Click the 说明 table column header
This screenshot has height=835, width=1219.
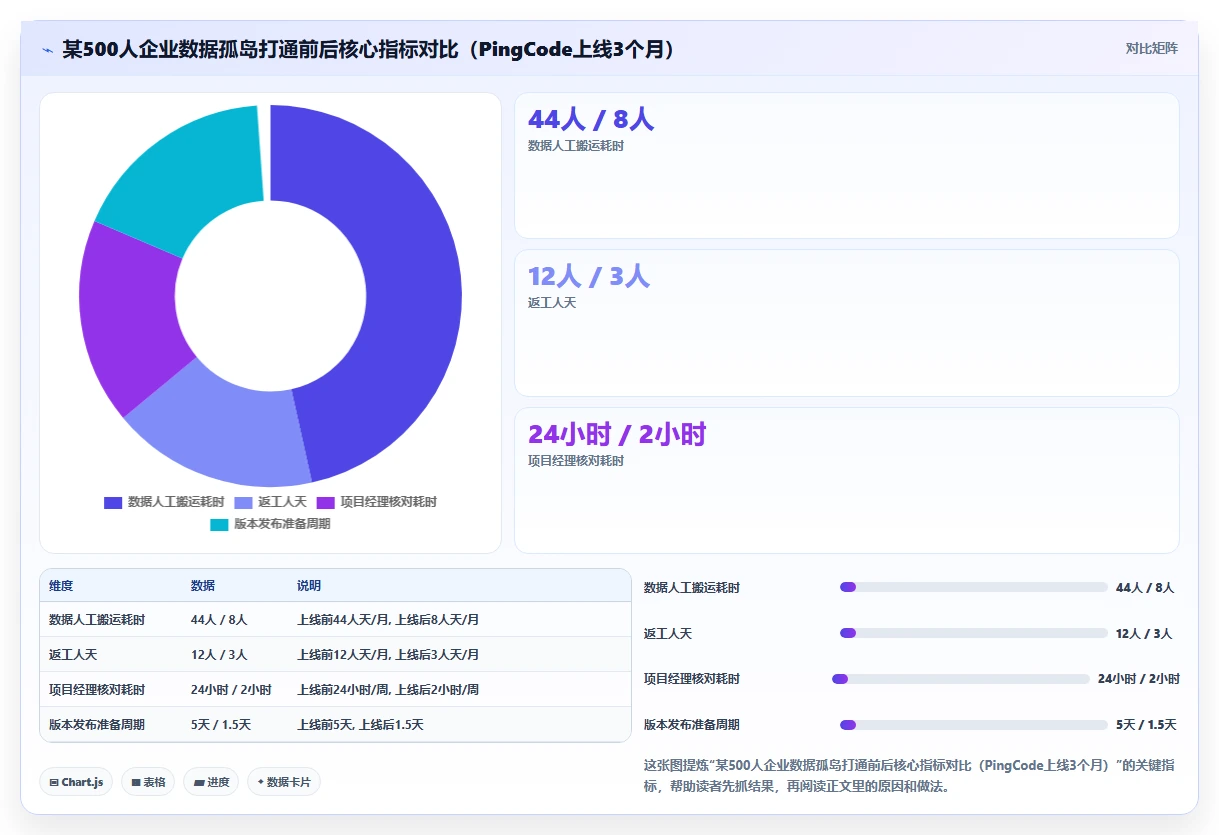309,586
